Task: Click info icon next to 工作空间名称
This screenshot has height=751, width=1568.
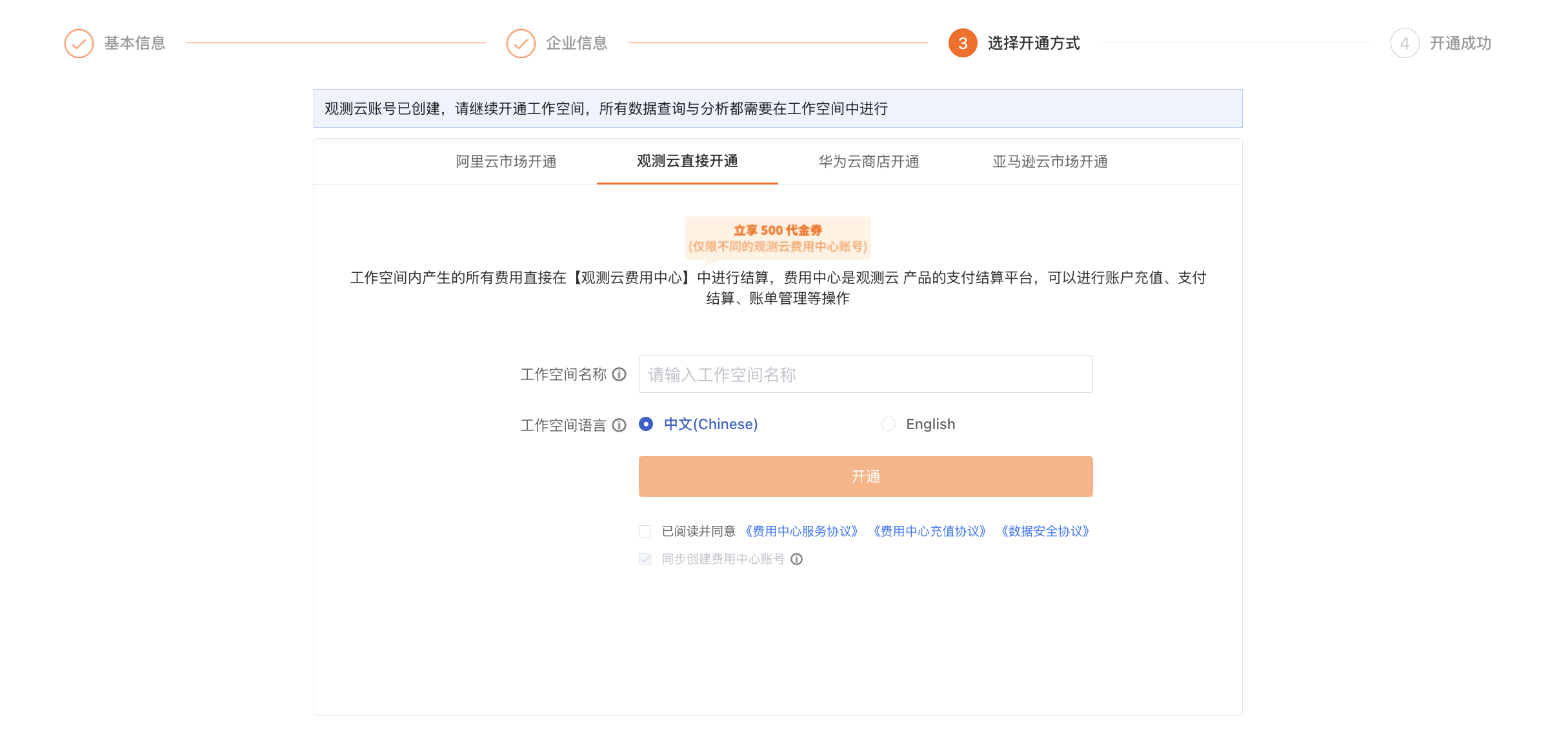Action: tap(619, 374)
